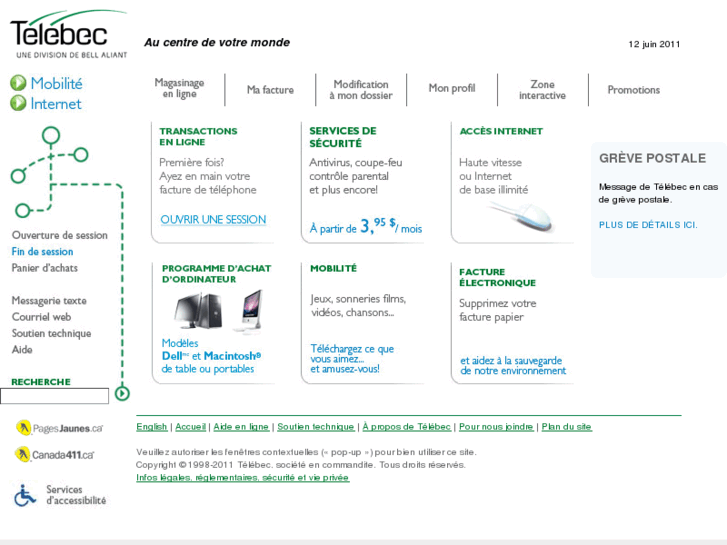
Task: Click the 12 juin 2011 date
Action: click(654, 44)
